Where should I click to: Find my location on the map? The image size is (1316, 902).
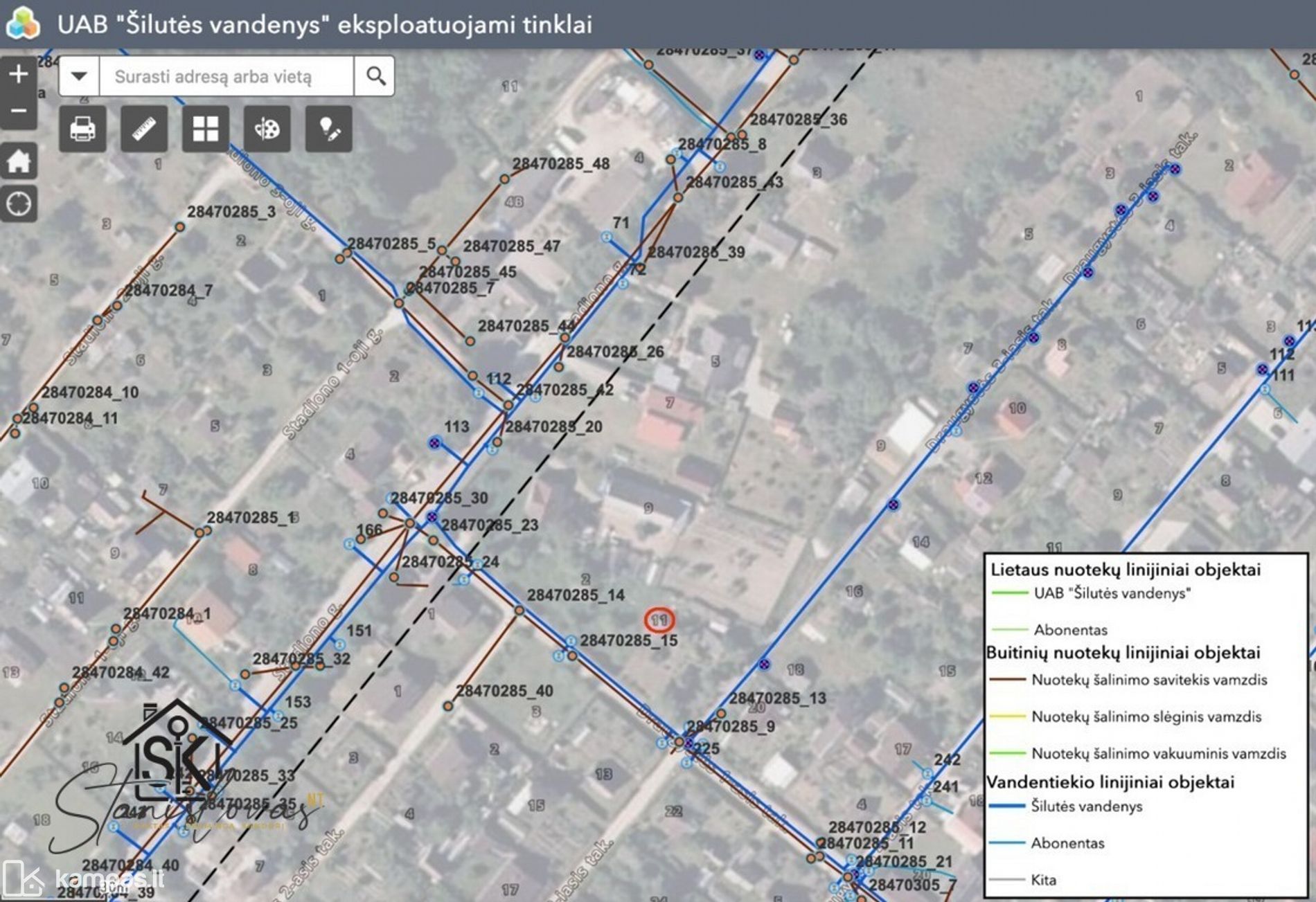tap(19, 204)
